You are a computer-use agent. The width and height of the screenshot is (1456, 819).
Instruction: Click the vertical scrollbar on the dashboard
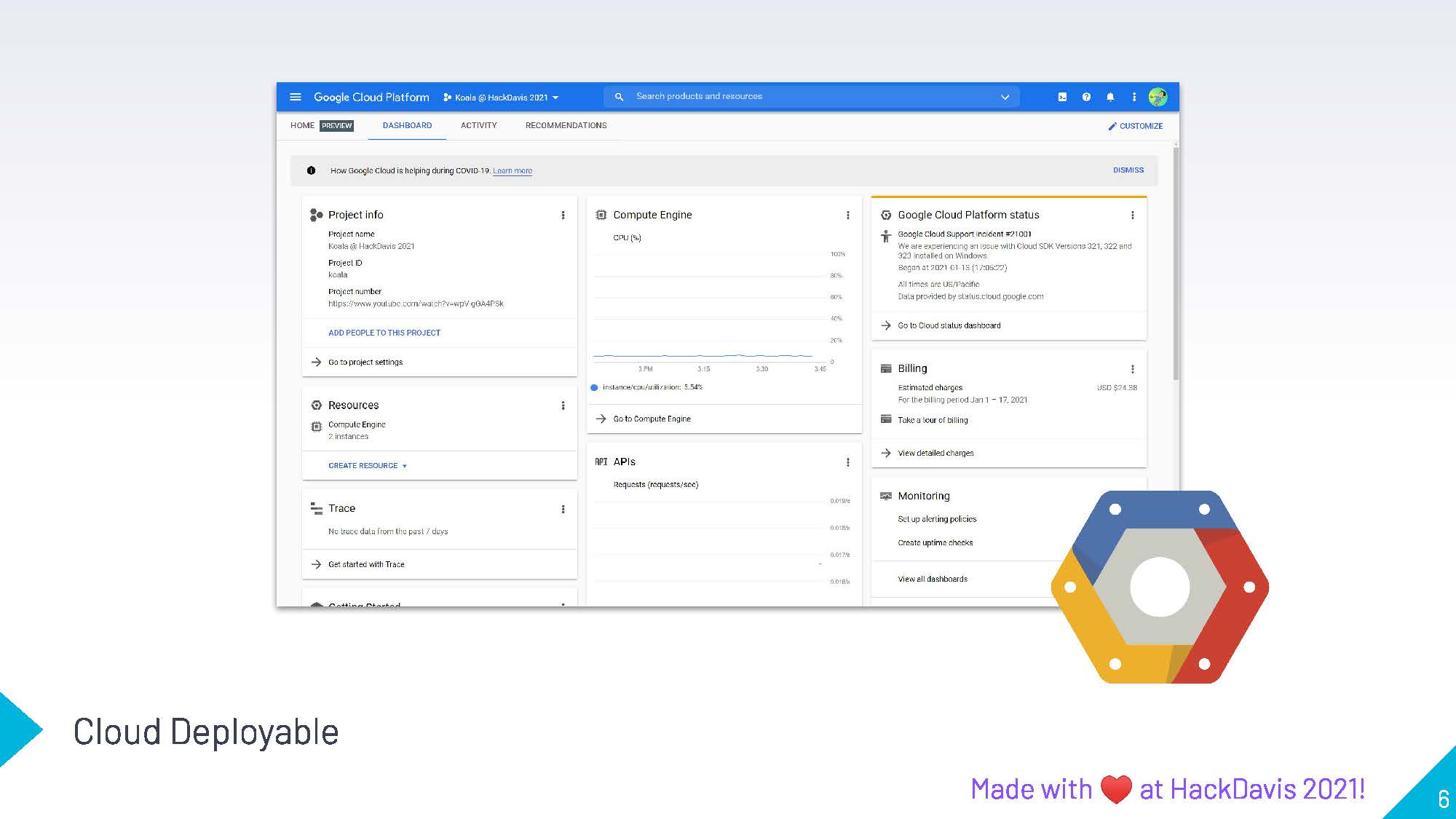pos(1176,262)
